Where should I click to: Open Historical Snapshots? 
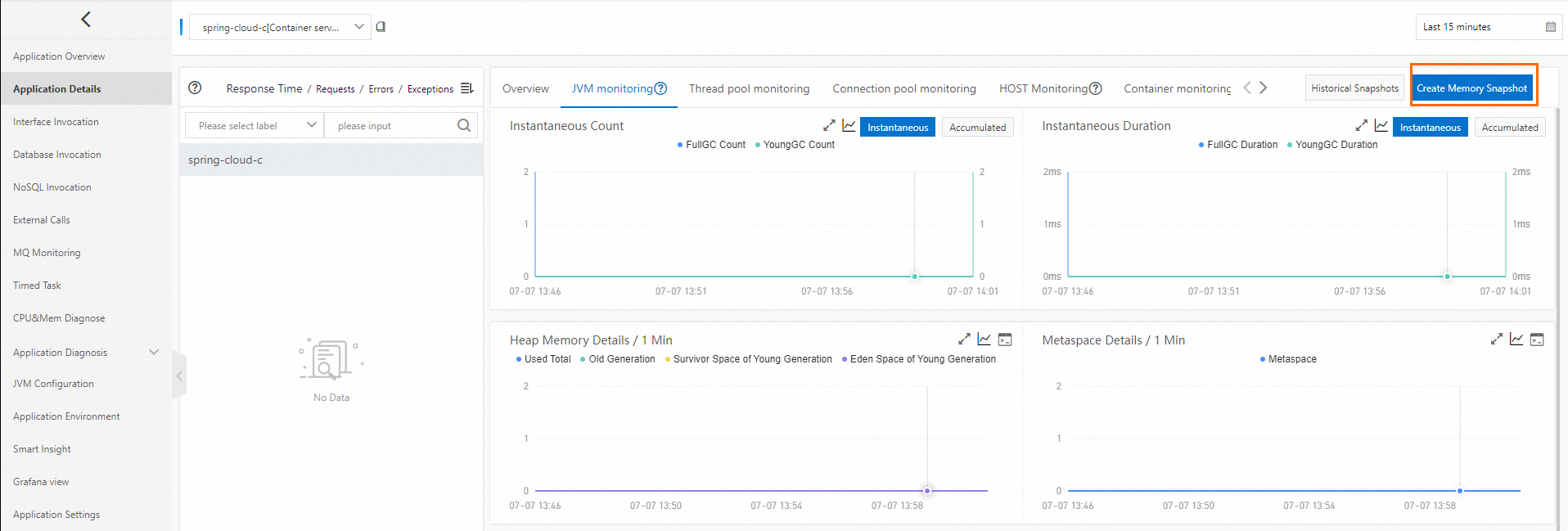coord(1354,88)
